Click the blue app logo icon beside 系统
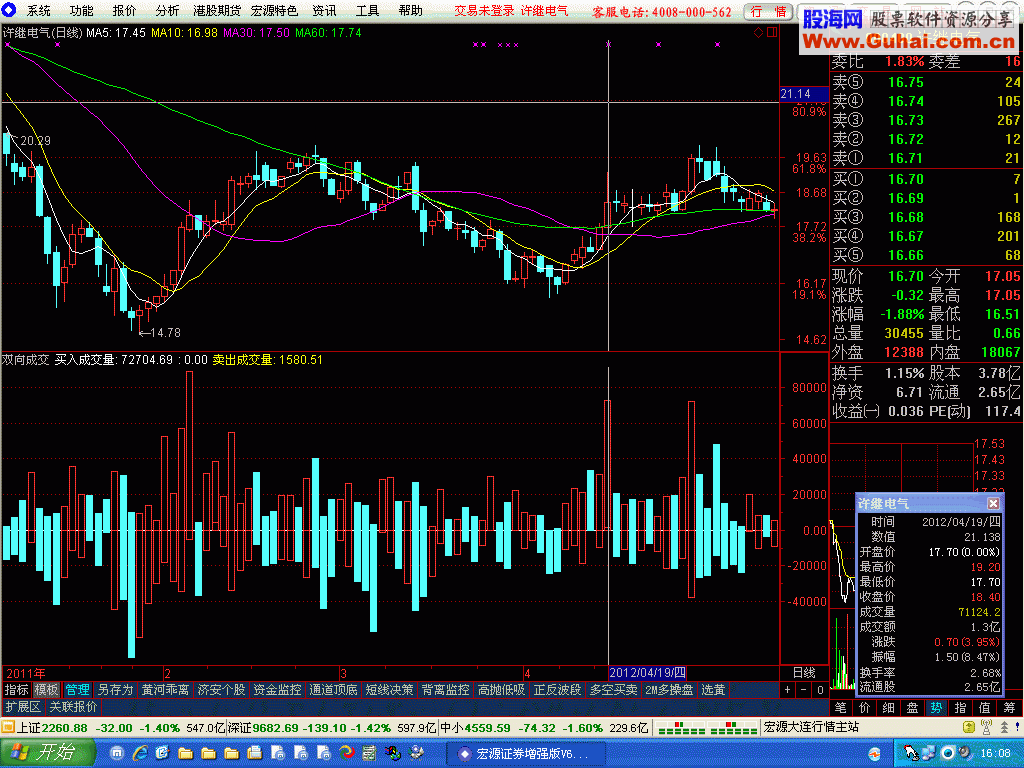The width and height of the screenshot is (1024, 768). [9, 10]
